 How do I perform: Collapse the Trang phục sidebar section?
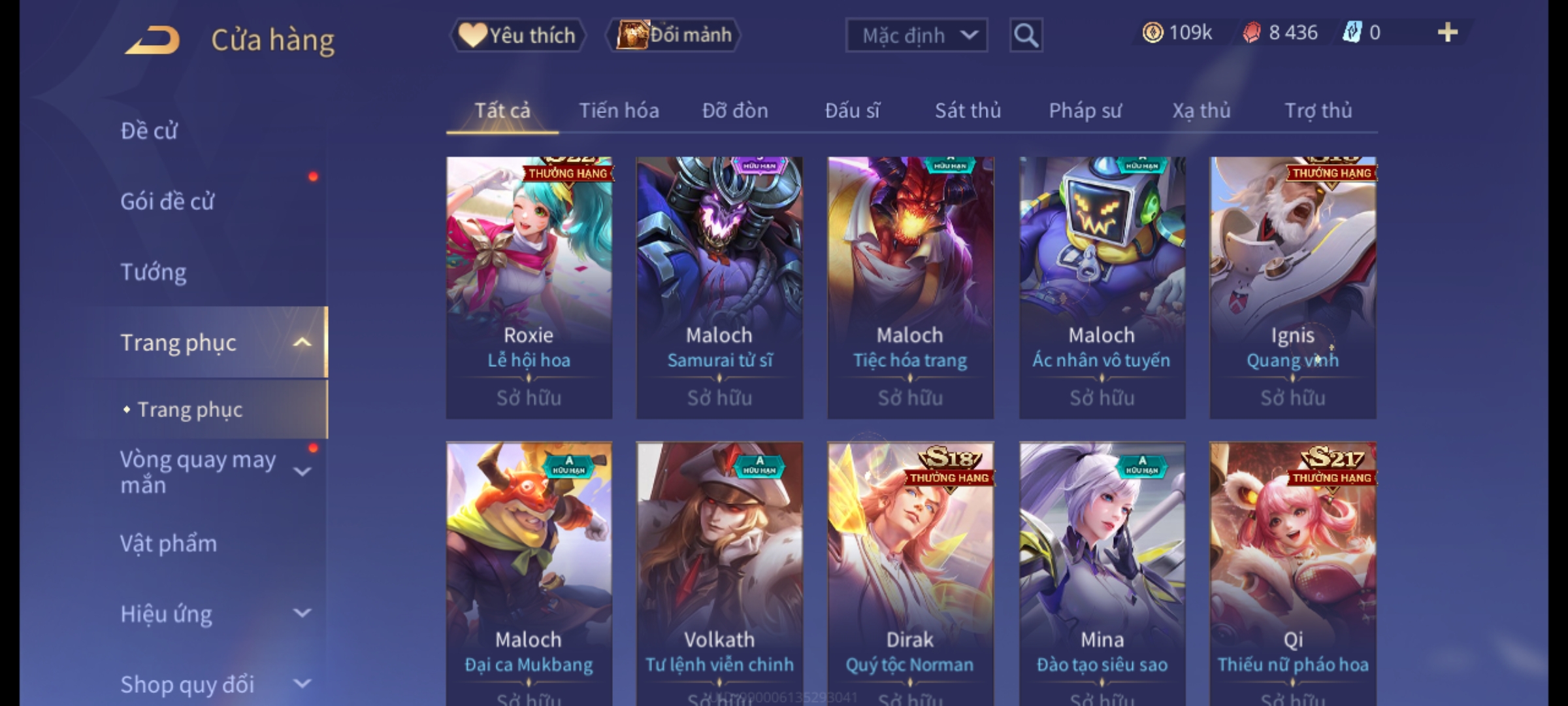pos(302,343)
